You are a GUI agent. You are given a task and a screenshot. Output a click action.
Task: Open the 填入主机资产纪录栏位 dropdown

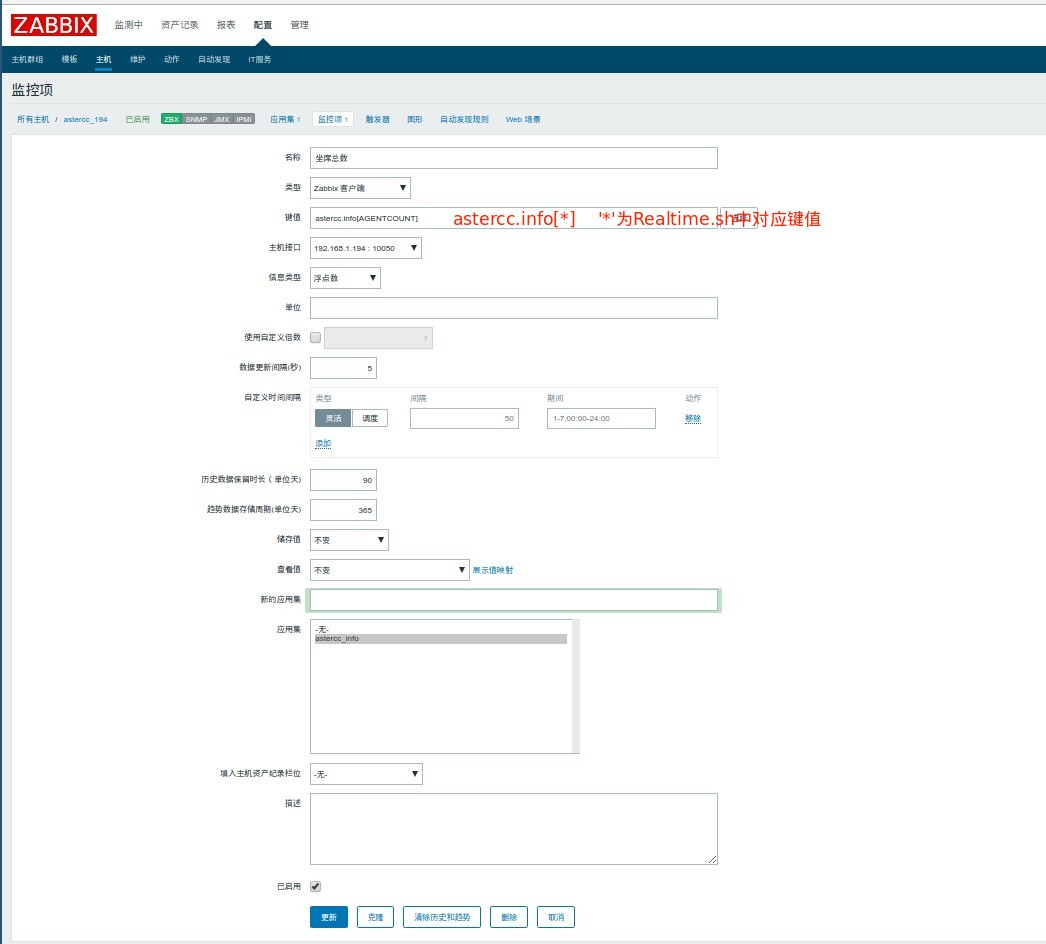[366, 774]
